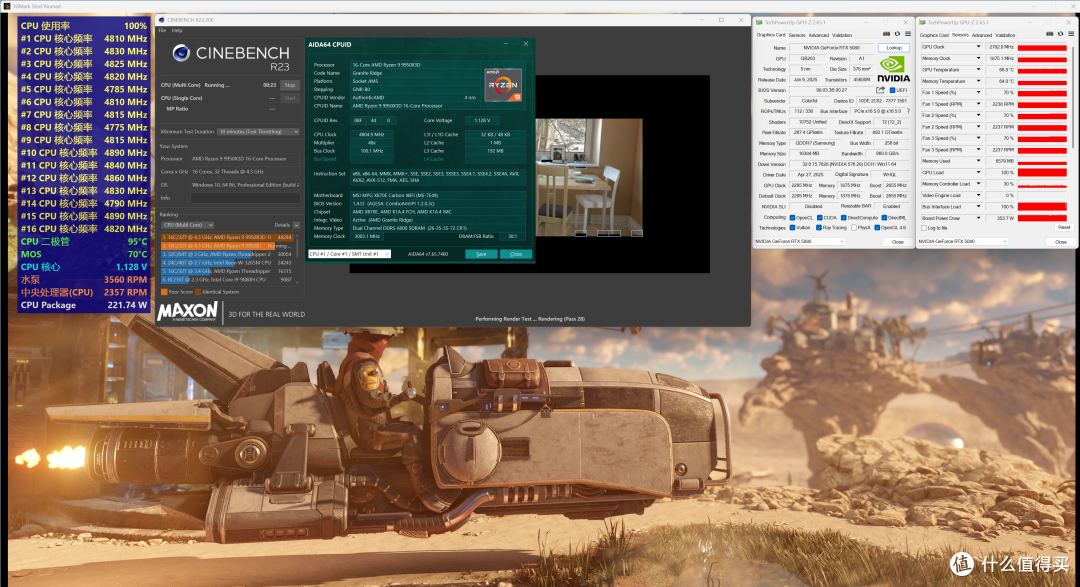Click the NVIDIA logo in GPU-Z
Viewport: 1080px width, 587px height.
pyautogui.click(x=893, y=70)
